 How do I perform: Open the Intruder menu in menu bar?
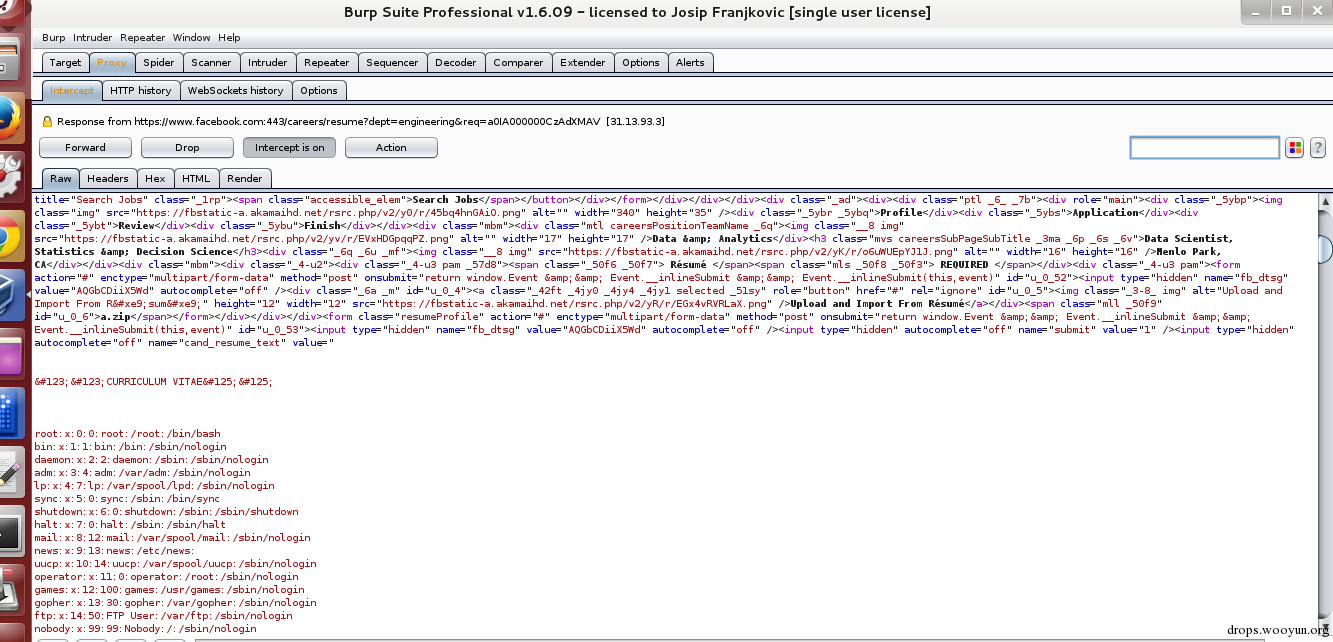tap(93, 37)
